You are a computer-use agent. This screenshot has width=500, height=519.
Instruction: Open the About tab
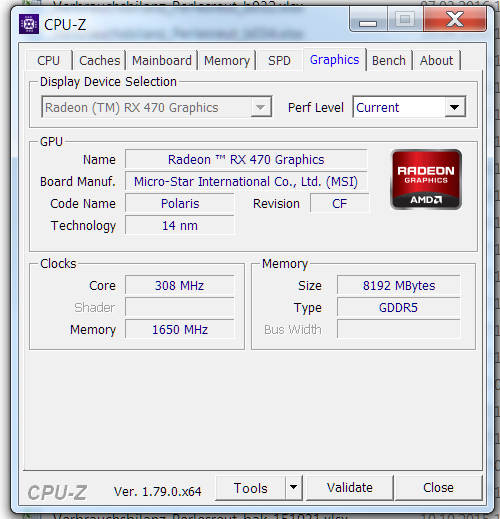coord(436,61)
